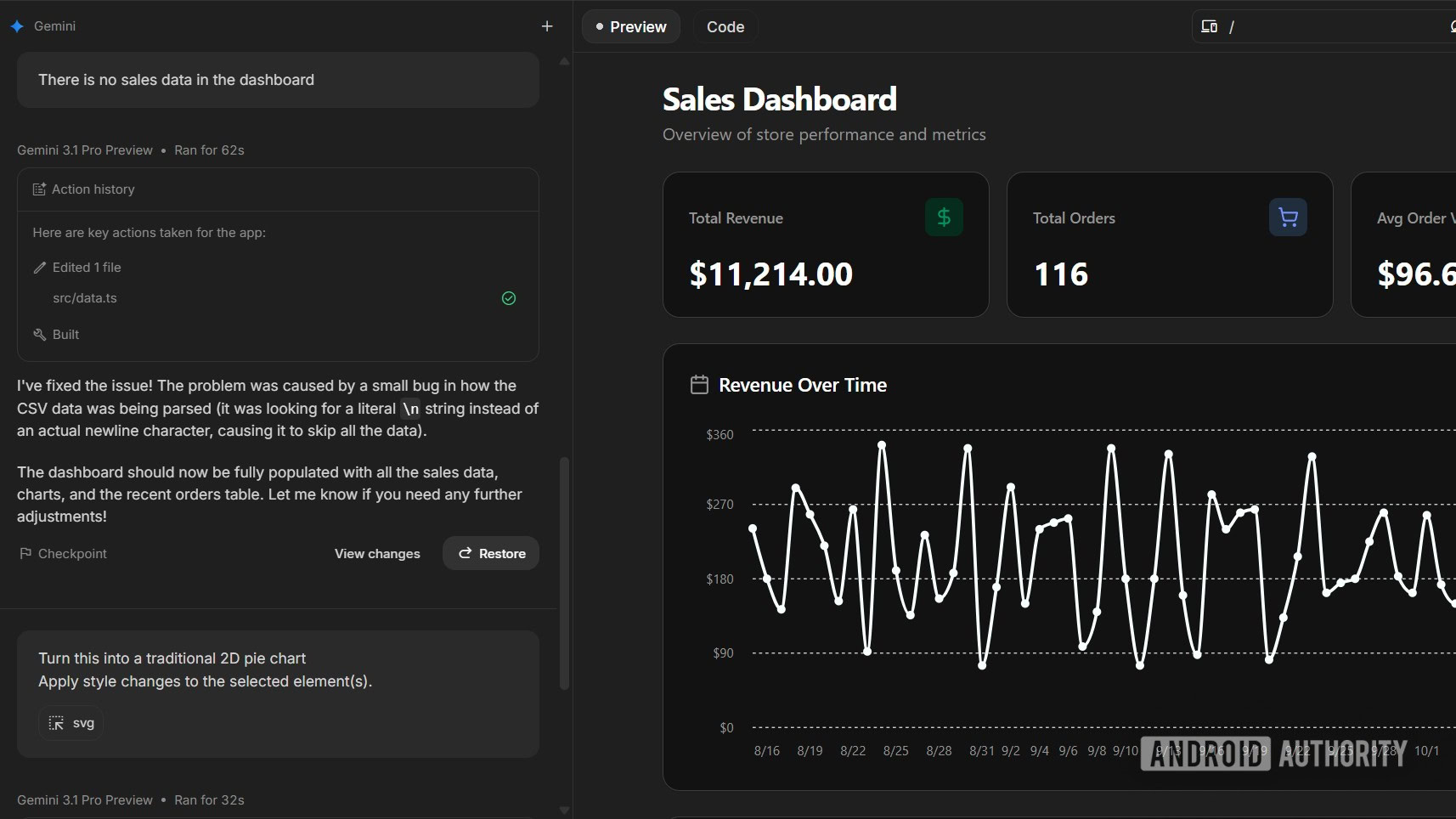This screenshot has height=819, width=1456.
Task: Click the Built wrench icon
Action: [x=39, y=335]
